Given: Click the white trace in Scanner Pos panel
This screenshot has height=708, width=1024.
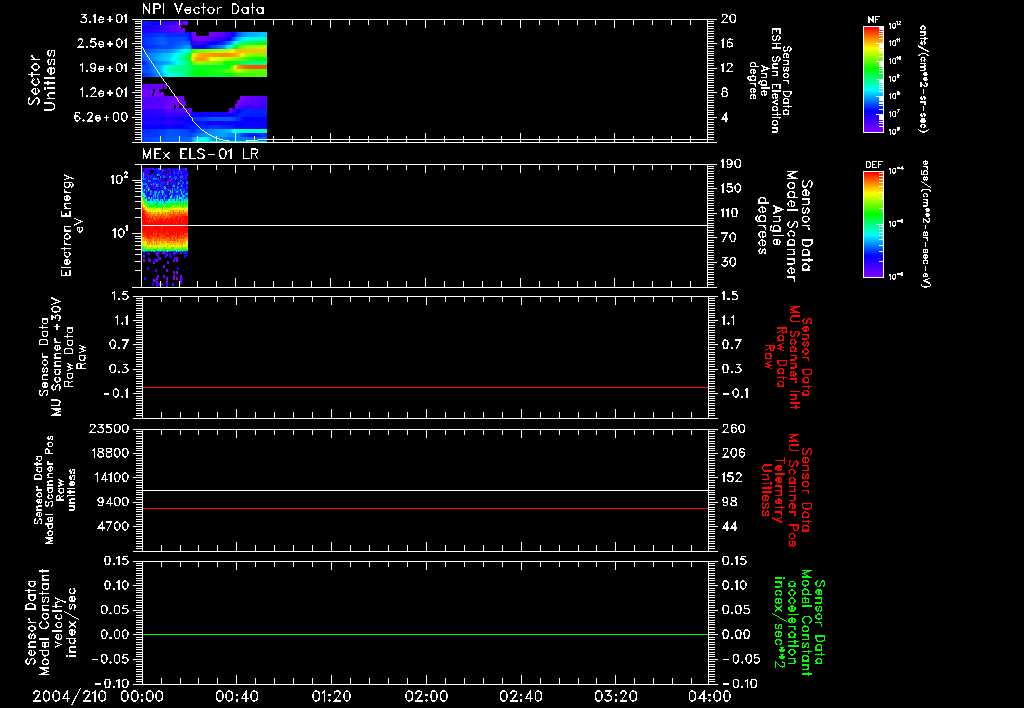Looking at the screenshot, I should tap(425, 491).
